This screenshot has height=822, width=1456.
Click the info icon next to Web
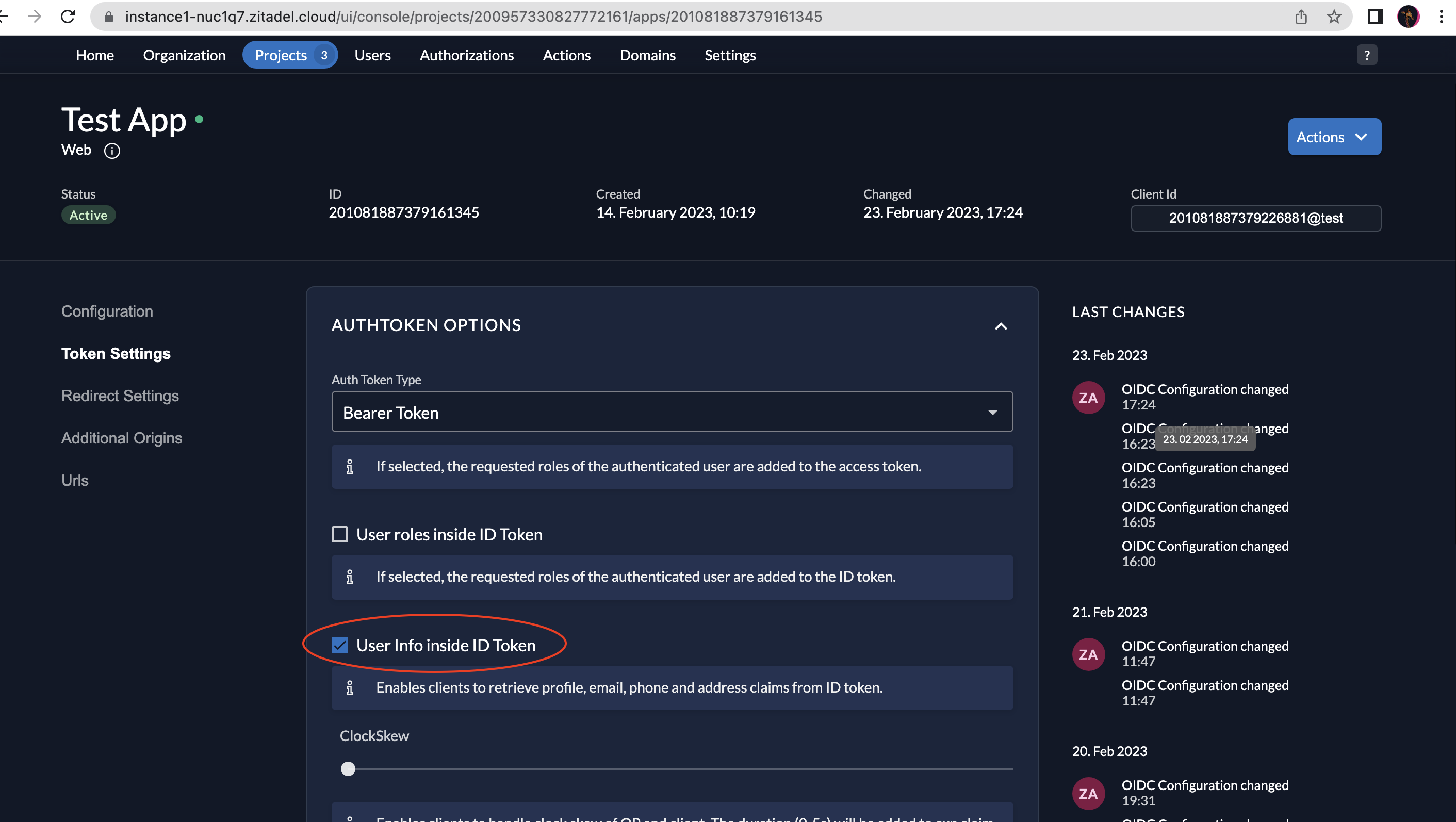click(112, 150)
